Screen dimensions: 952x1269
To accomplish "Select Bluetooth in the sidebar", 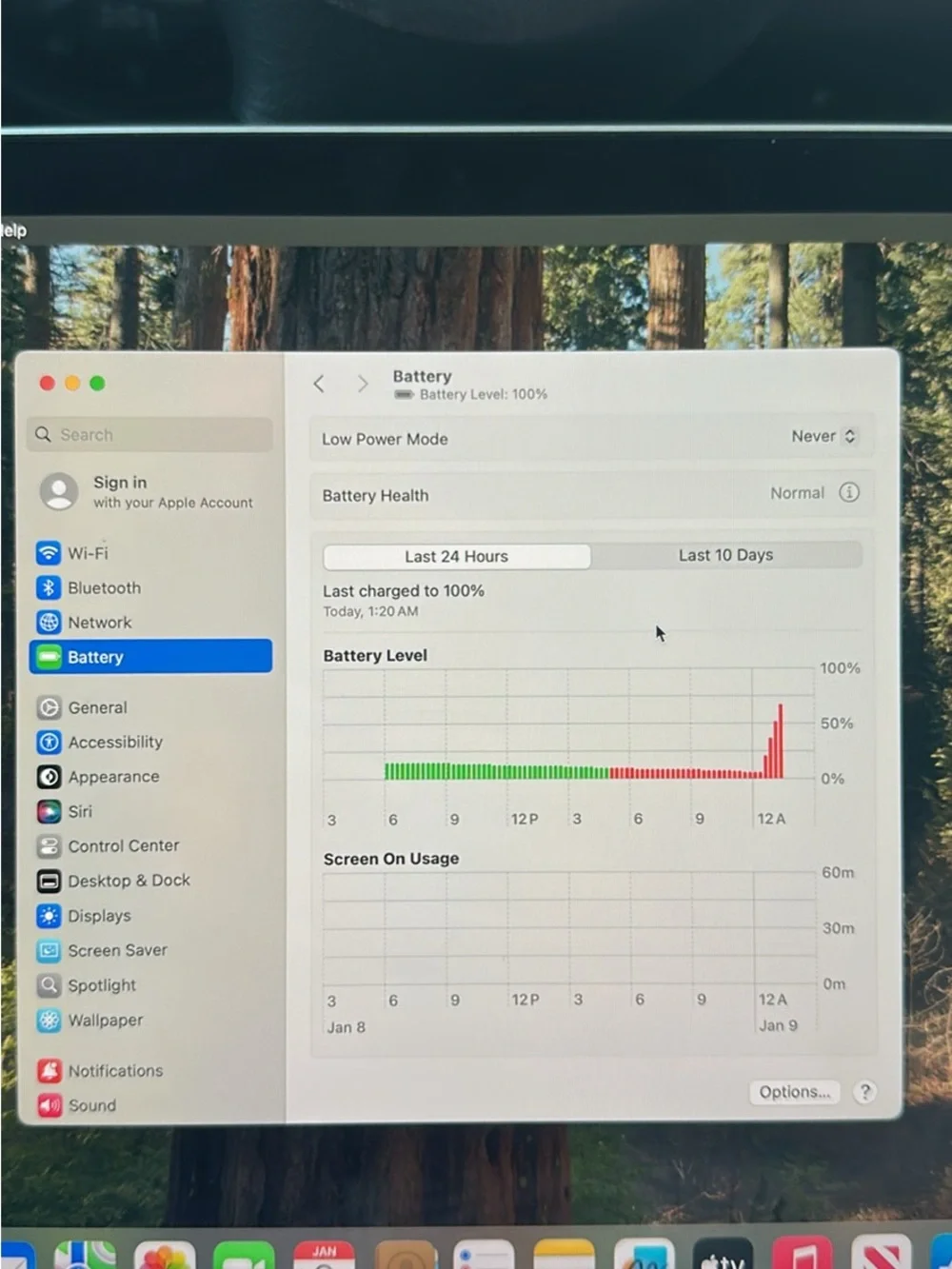I will tap(103, 588).
